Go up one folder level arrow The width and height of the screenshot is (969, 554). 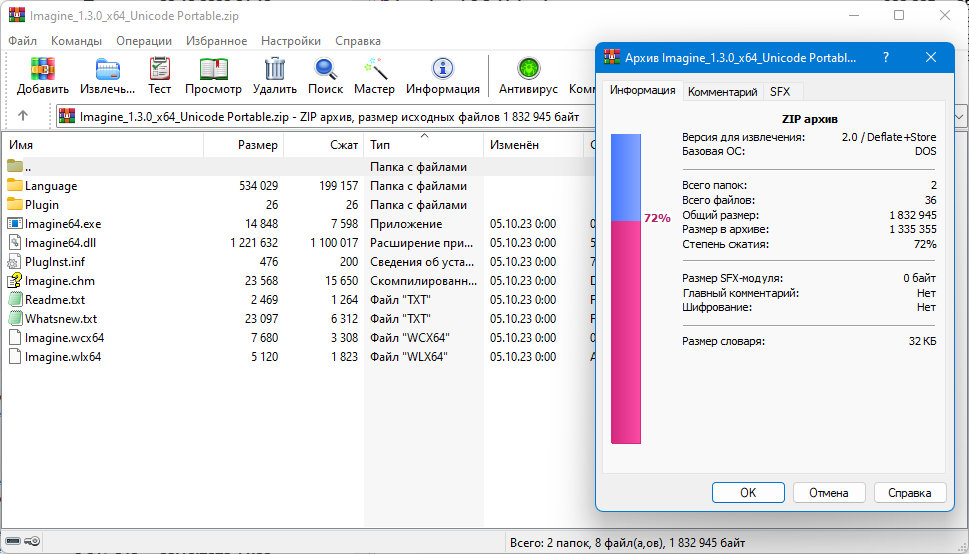point(23,116)
